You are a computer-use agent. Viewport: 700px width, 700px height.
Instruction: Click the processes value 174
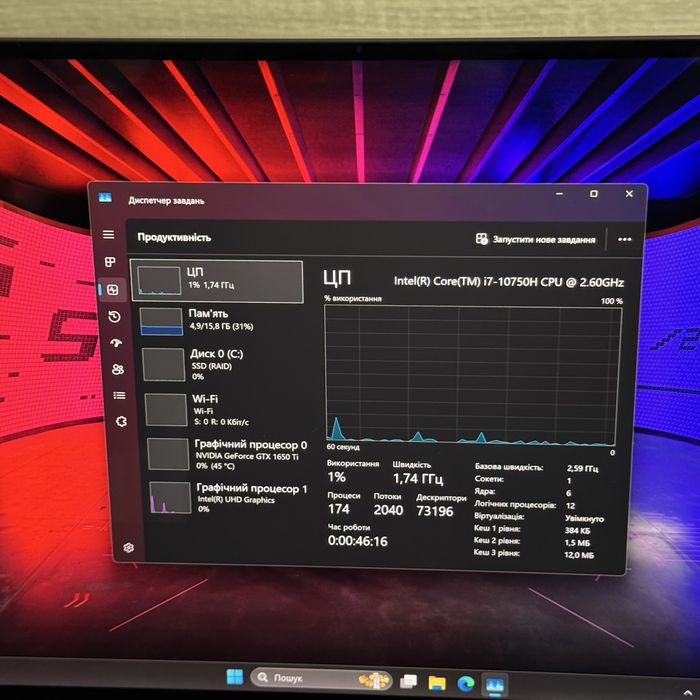(338, 509)
